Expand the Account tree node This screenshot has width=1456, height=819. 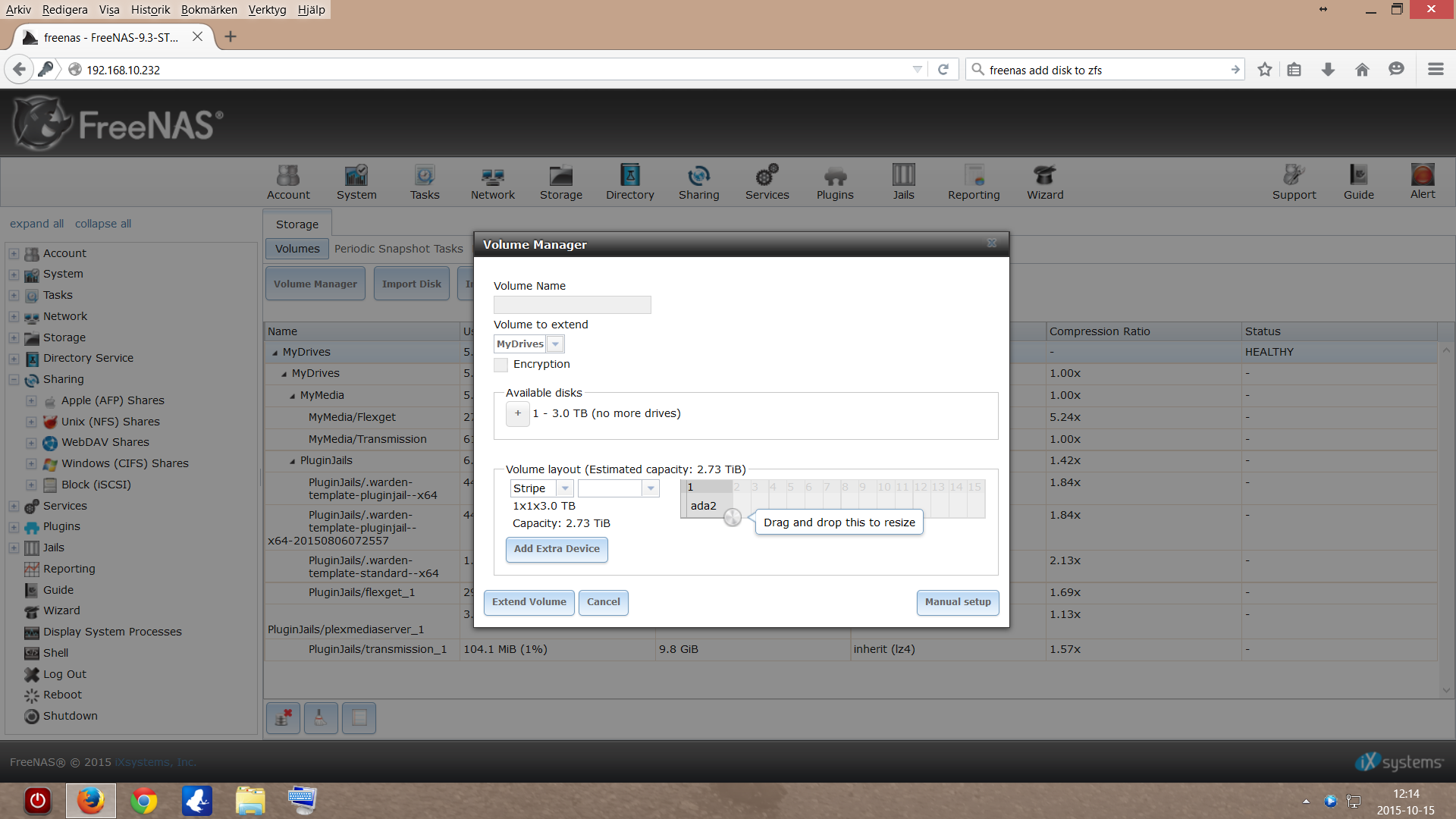(14, 253)
